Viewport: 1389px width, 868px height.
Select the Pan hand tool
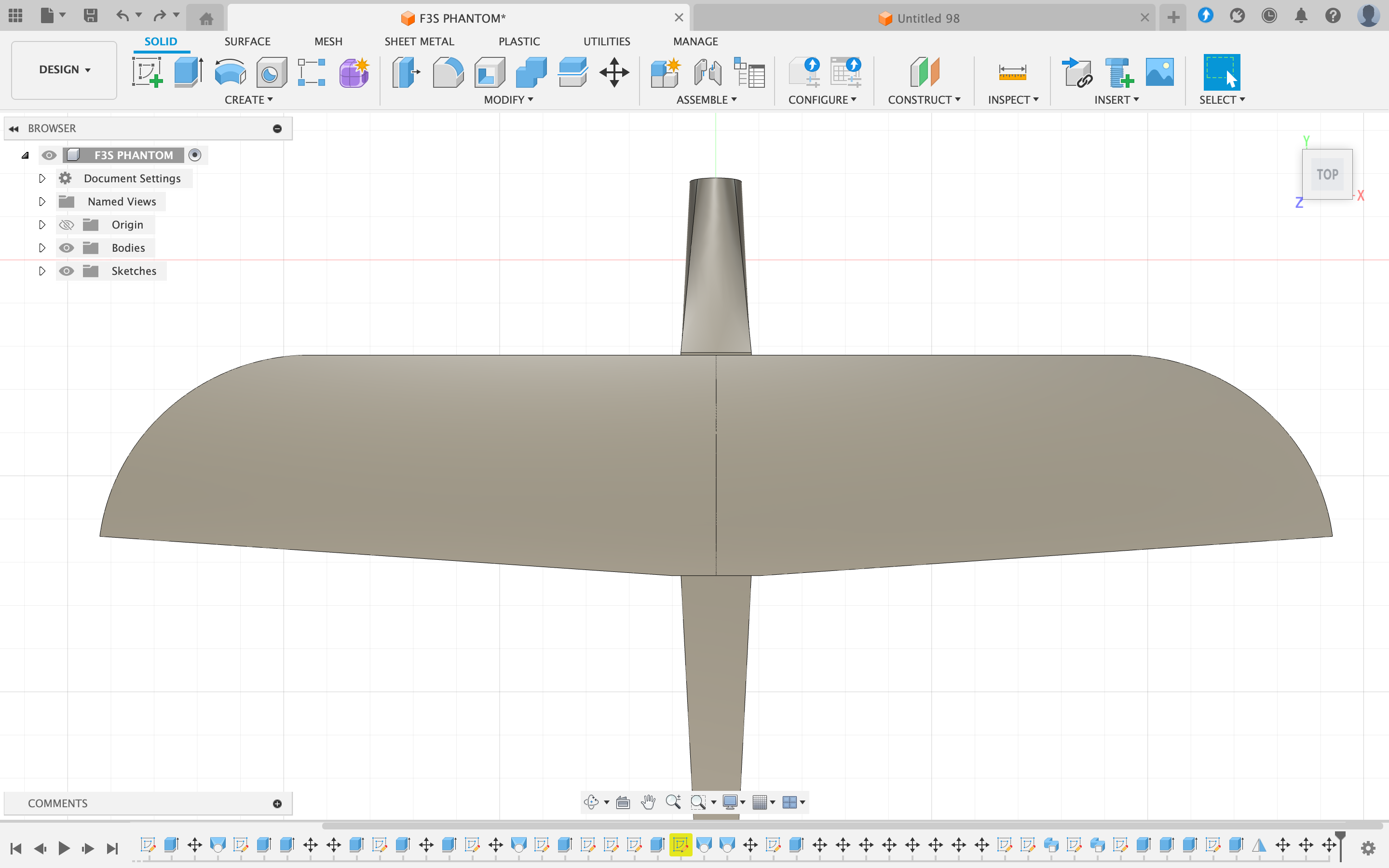tap(648, 802)
